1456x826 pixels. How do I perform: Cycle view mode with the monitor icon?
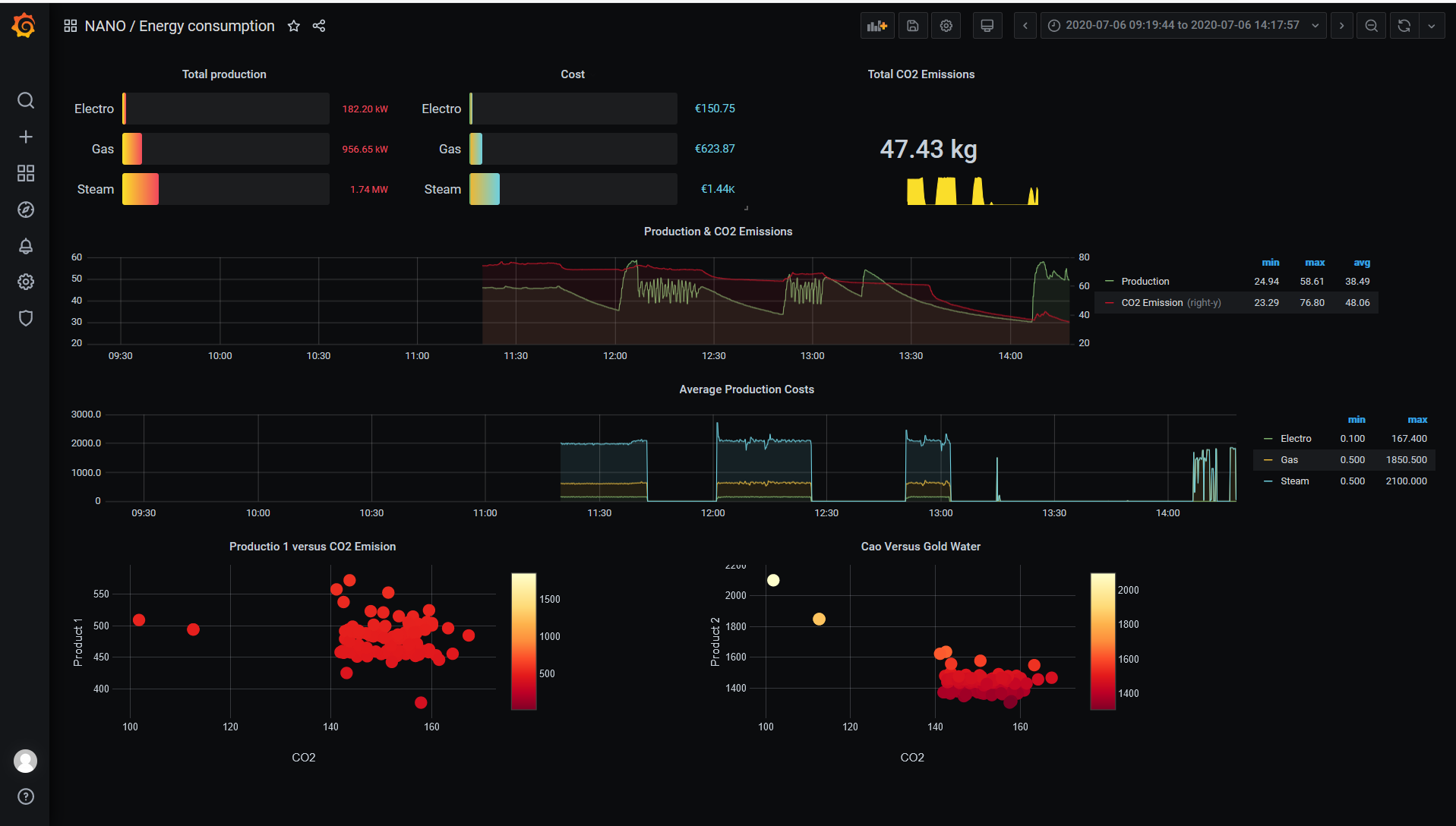987,26
